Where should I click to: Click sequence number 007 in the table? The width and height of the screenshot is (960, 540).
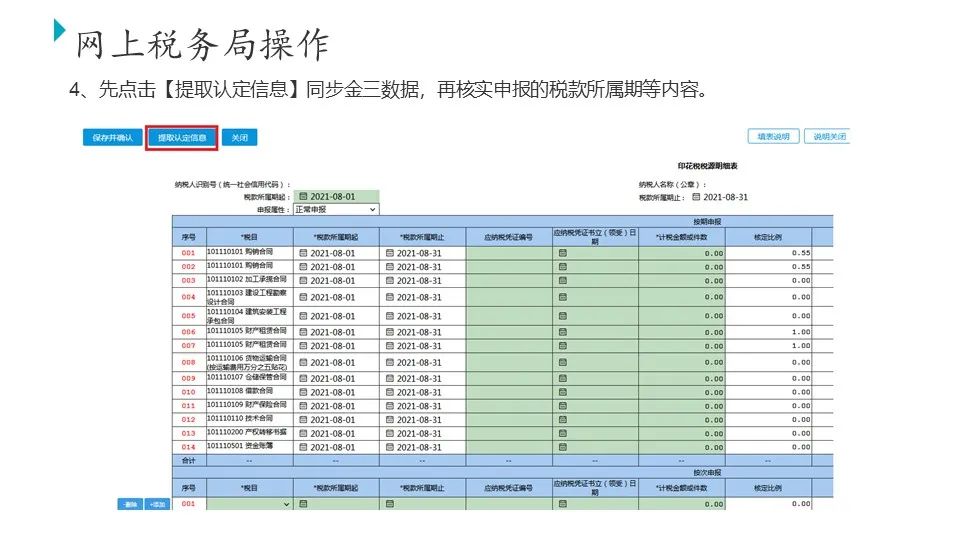tap(189, 346)
